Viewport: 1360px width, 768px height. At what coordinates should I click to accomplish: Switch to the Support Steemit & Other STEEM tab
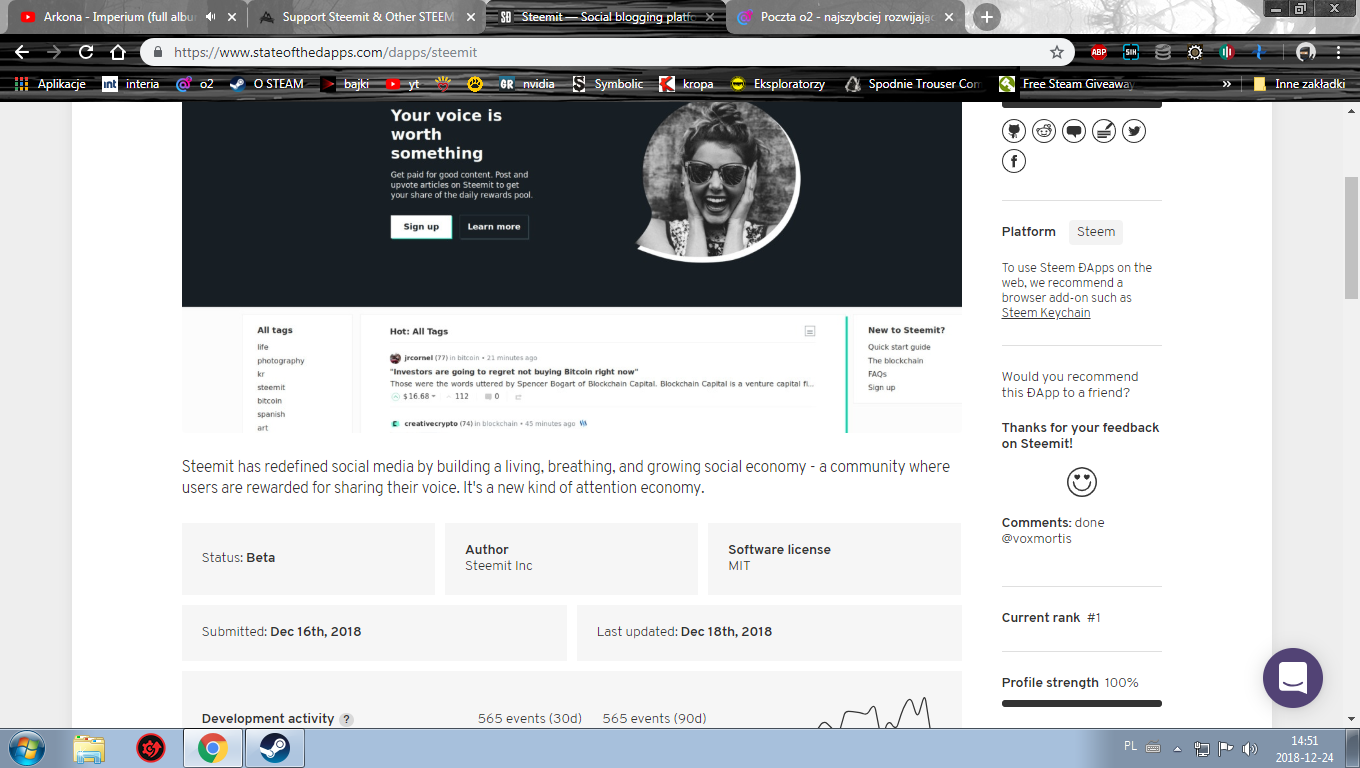[366, 17]
